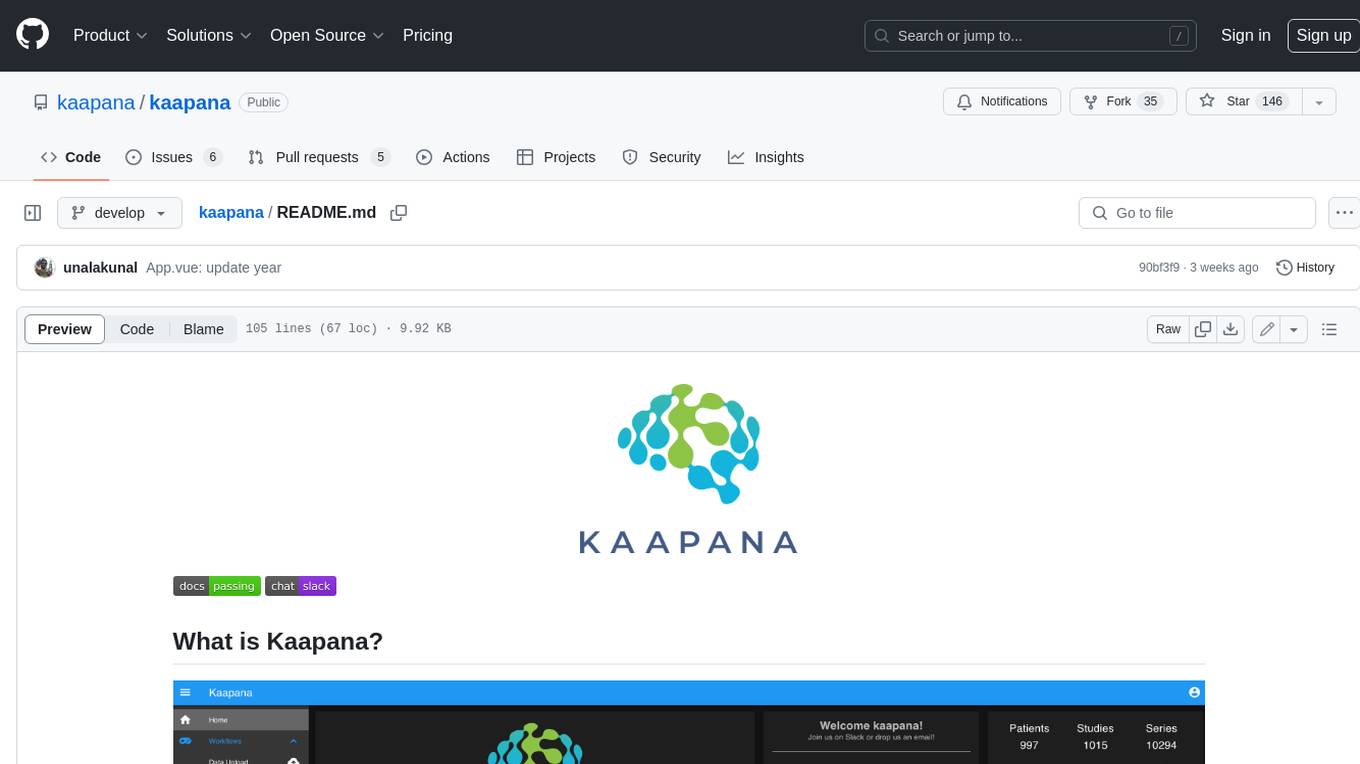Click the Star count 146
Screen dimensions: 1360x764
[1272, 101]
